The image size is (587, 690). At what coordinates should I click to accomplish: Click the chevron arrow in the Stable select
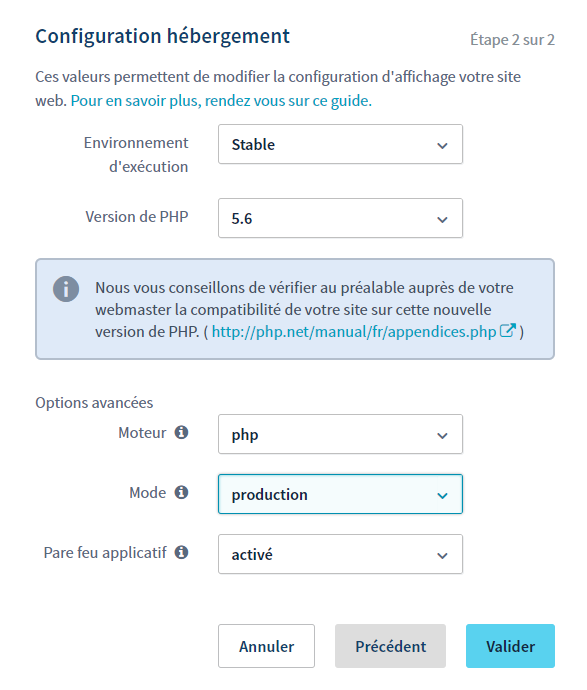point(442,146)
